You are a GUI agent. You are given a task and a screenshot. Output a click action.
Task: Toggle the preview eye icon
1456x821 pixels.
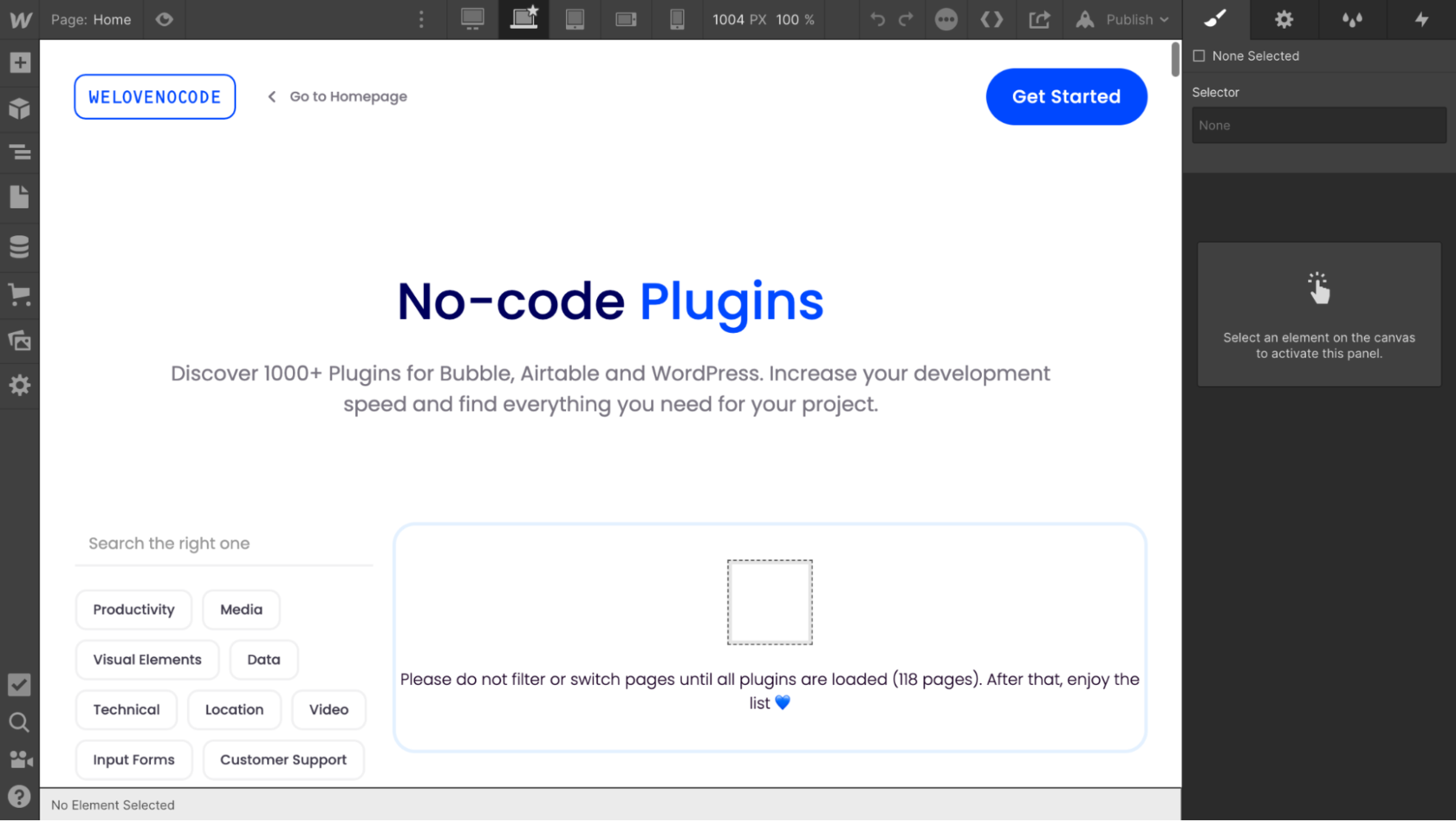(x=165, y=19)
